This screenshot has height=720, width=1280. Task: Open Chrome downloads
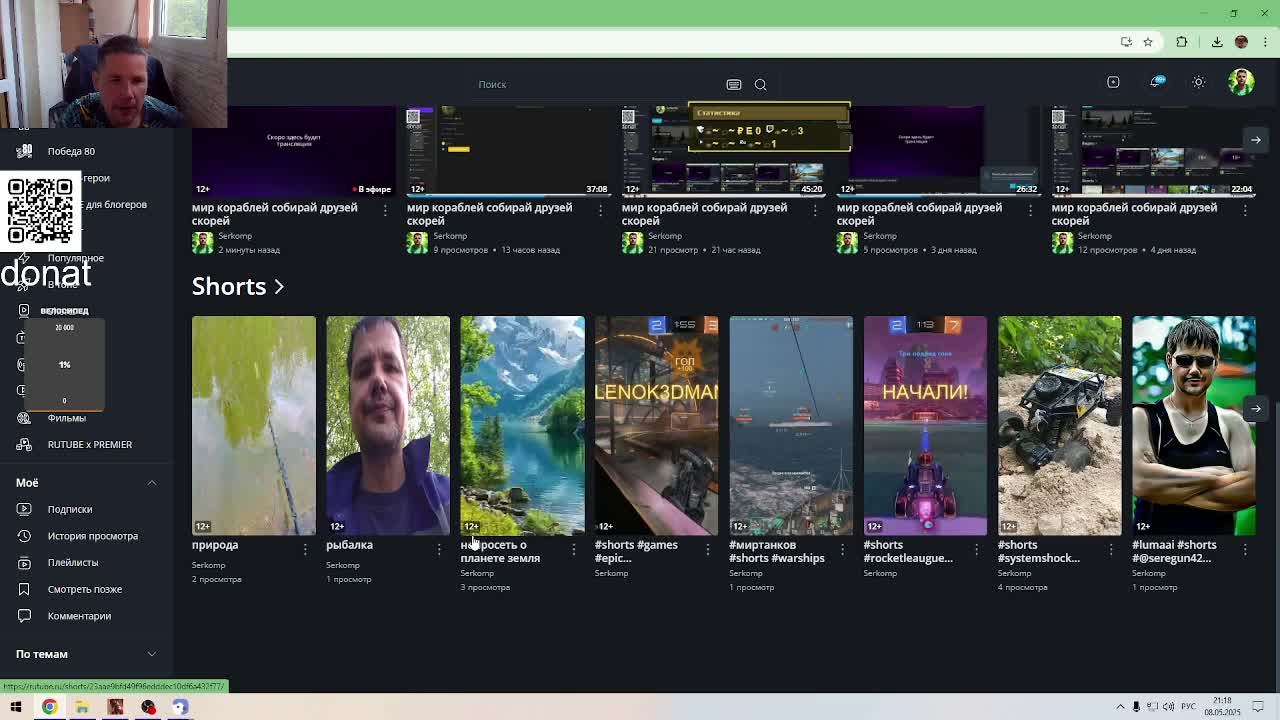1217,41
